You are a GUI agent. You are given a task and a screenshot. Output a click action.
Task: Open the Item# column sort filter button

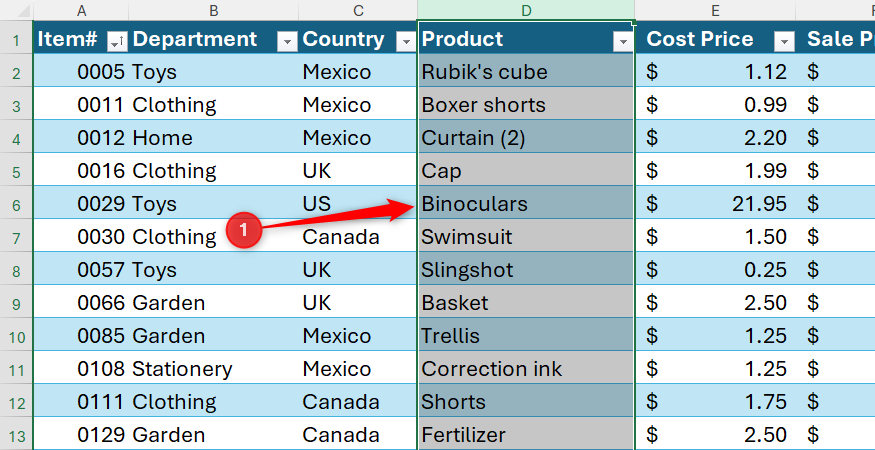click(118, 41)
